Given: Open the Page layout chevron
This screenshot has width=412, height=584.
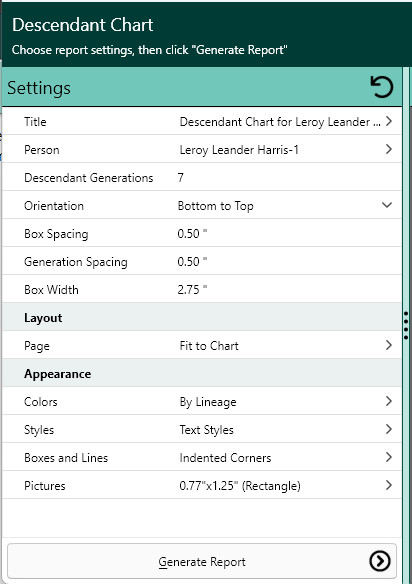Looking at the screenshot, I should 389,345.
